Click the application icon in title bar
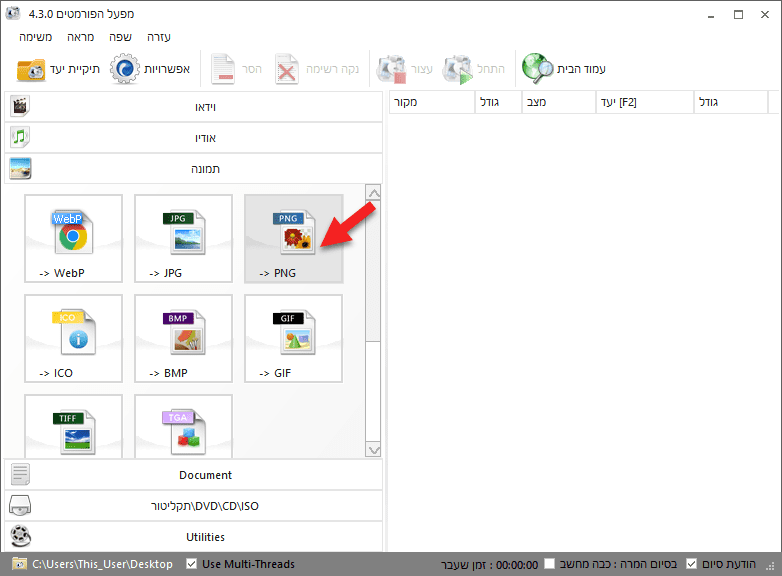 [13, 13]
